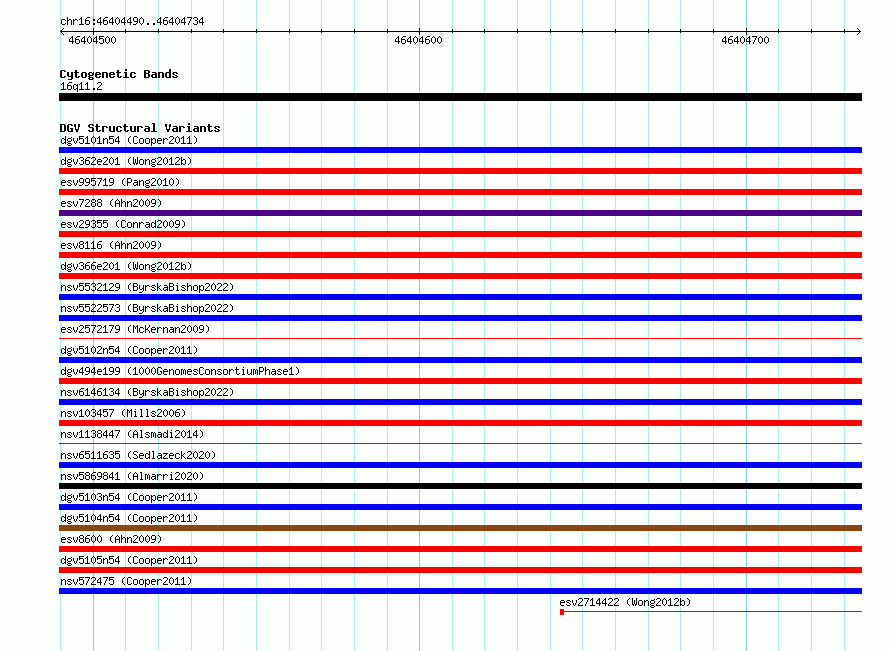
Task: Click the blue bar under dgv5102n54
Action: 460,360
